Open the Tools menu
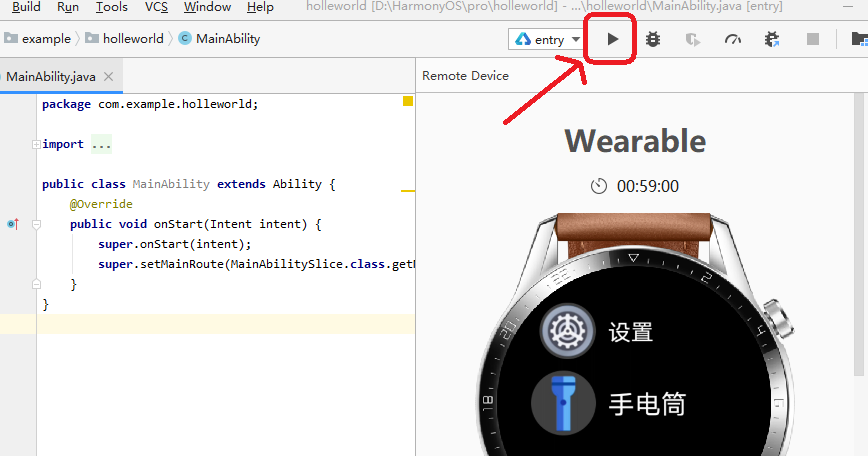This screenshot has height=456, width=868. (x=111, y=7)
